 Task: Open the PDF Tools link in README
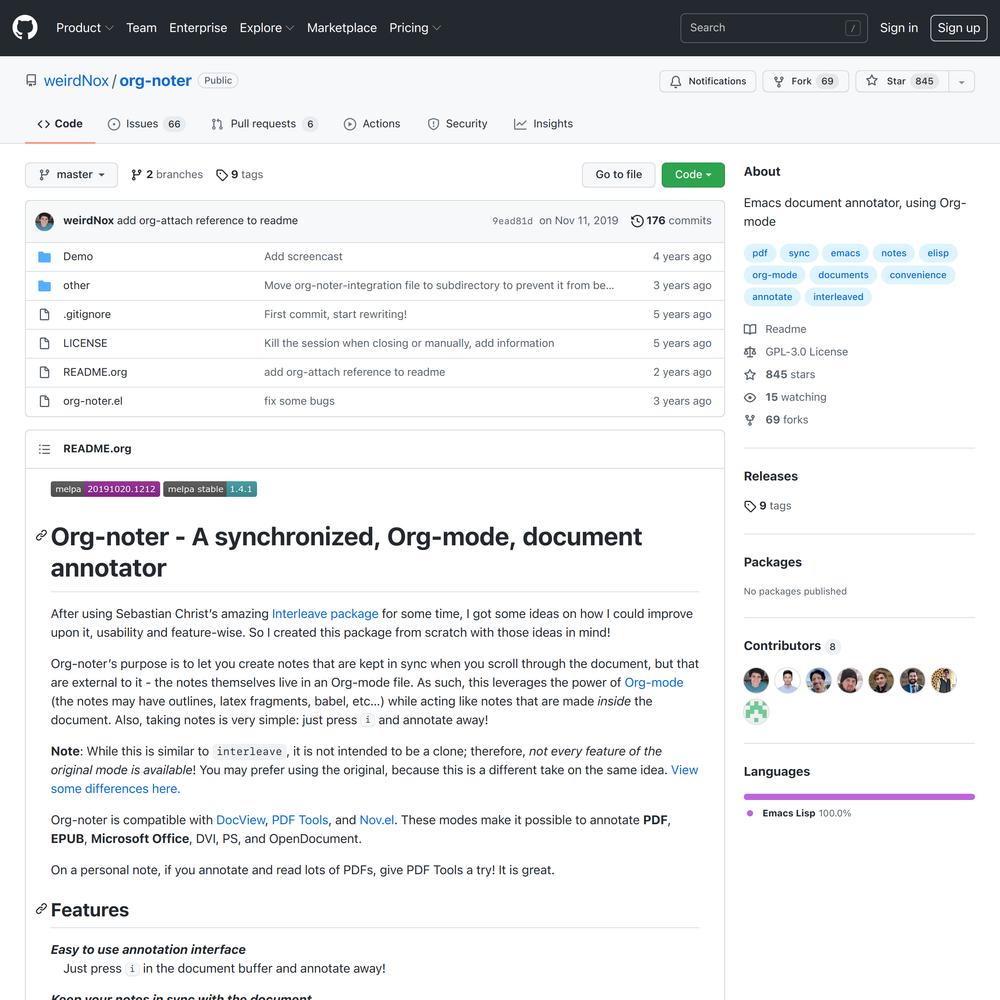coord(300,820)
